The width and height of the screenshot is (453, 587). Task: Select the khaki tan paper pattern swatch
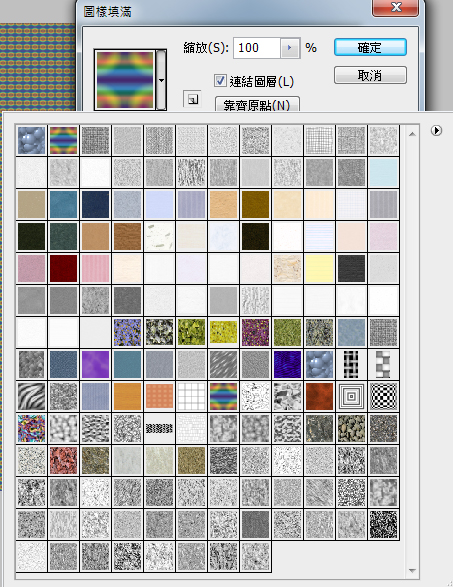pos(31,204)
